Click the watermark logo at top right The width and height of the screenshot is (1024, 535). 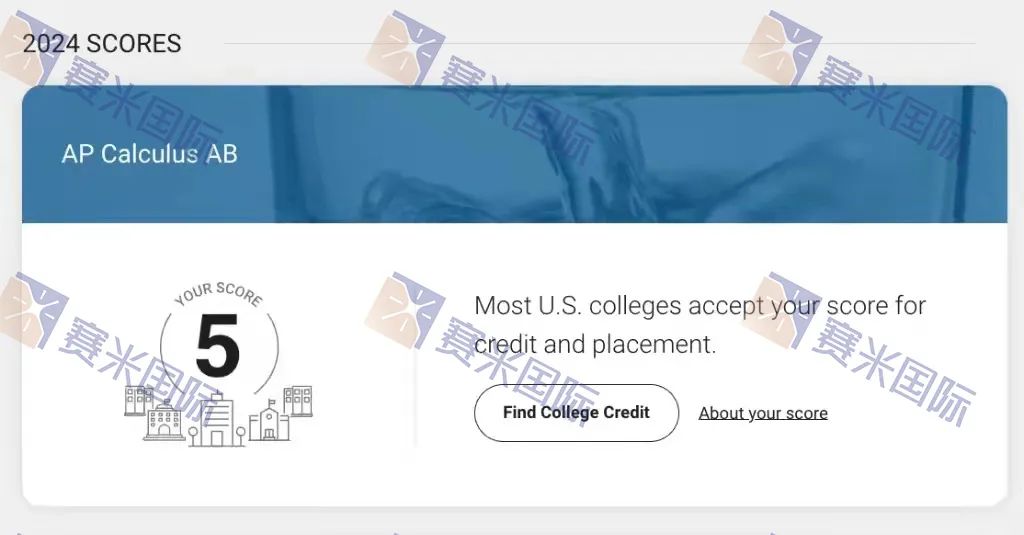781,47
